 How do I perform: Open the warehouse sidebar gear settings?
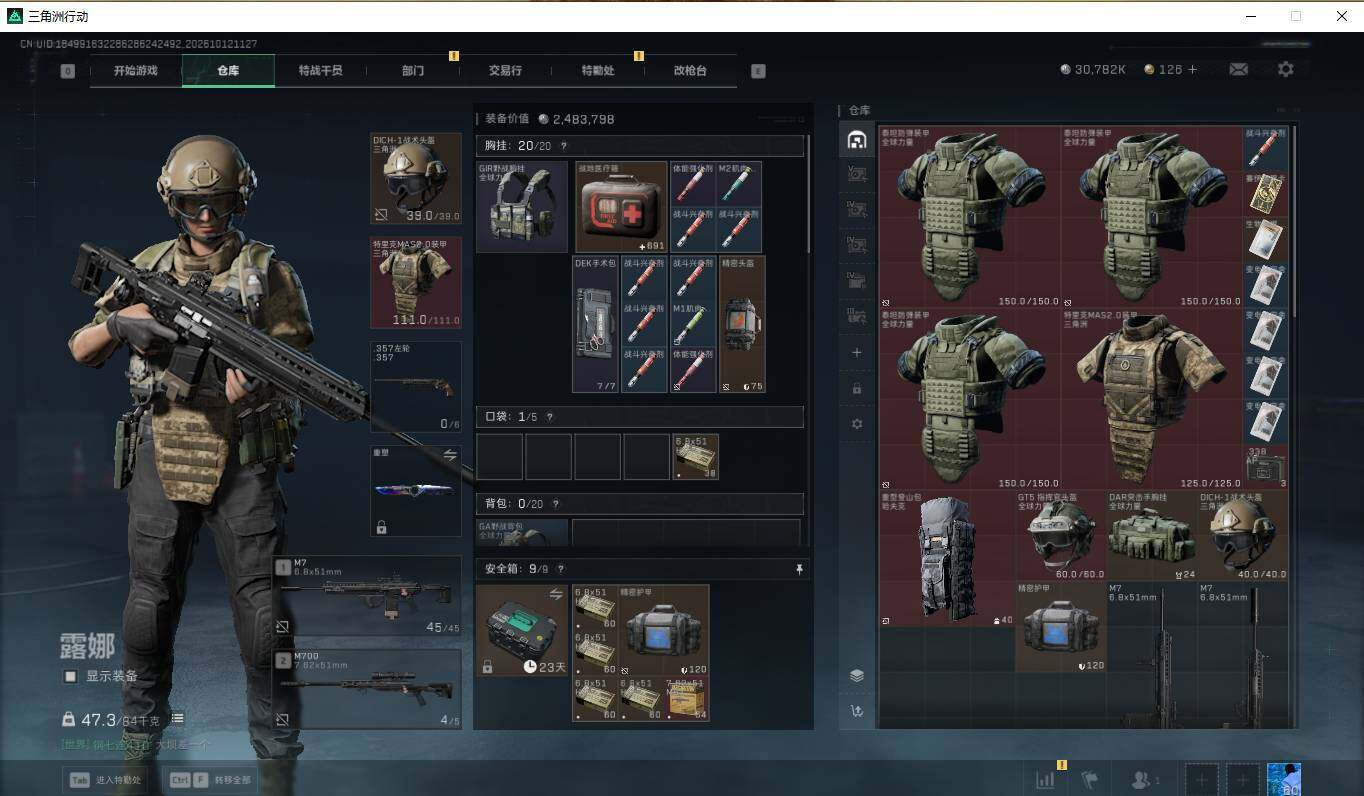(x=857, y=424)
